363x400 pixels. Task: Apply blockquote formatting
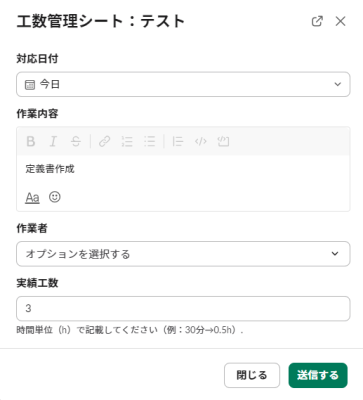pos(178,141)
